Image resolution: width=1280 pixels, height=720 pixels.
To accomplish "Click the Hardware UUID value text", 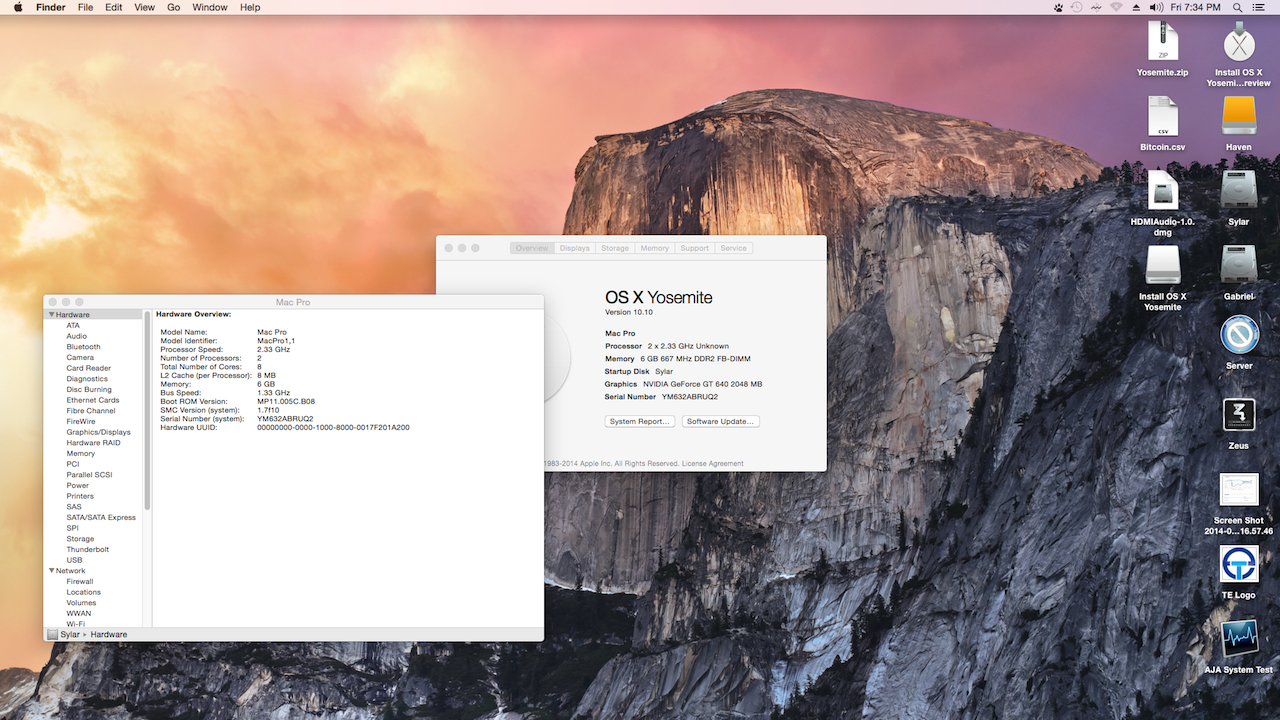I will [333, 427].
